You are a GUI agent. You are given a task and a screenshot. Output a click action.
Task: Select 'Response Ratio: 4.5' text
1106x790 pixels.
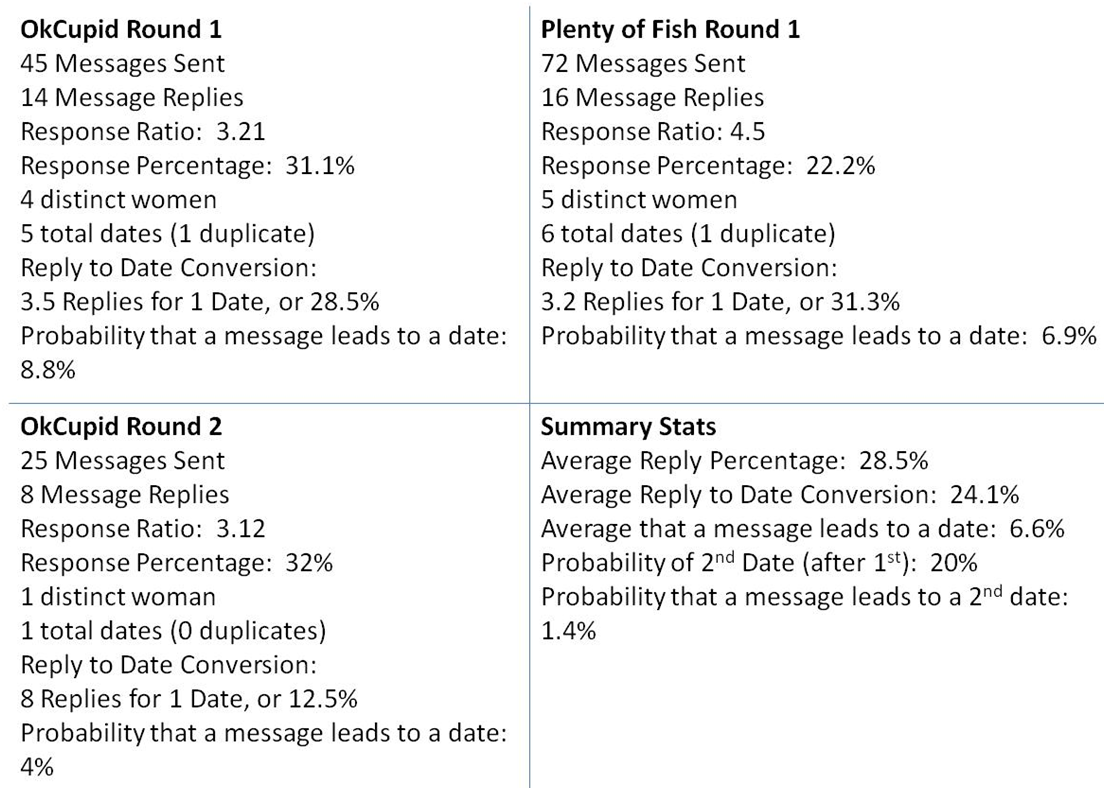click(652, 131)
